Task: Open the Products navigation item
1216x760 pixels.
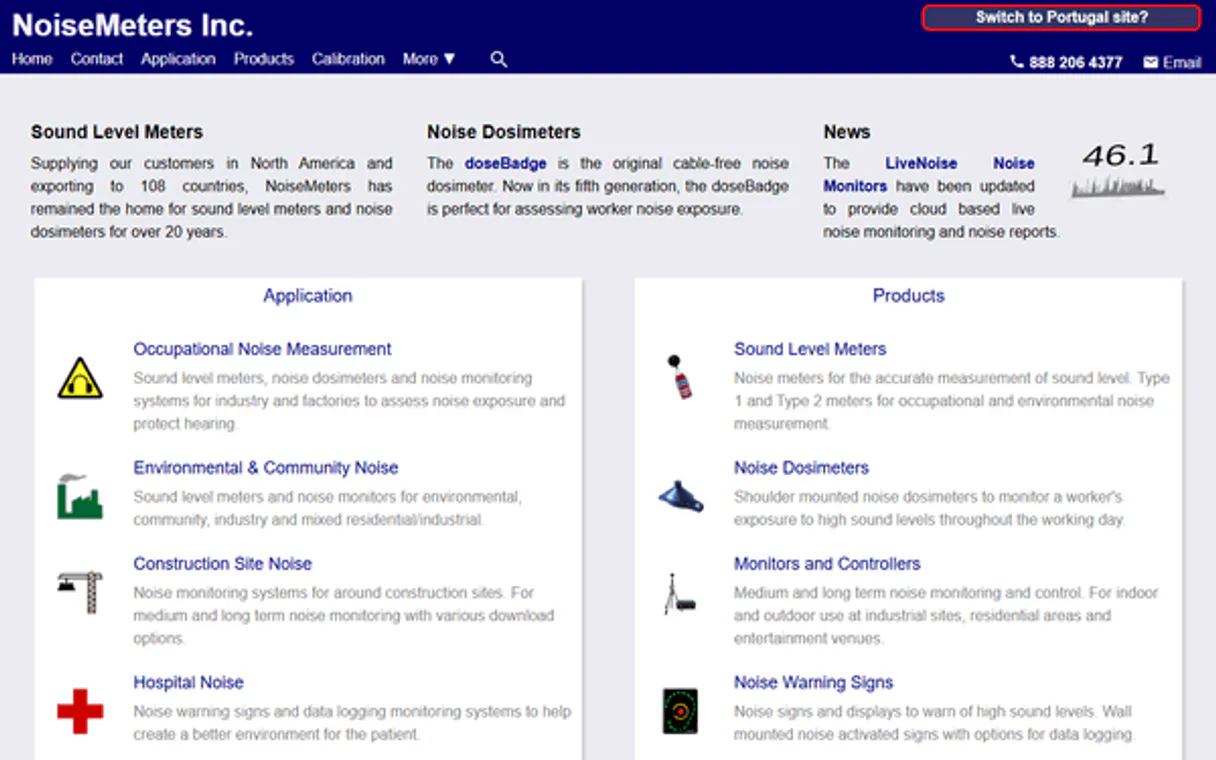Action: pyautogui.click(x=264, y=59)
